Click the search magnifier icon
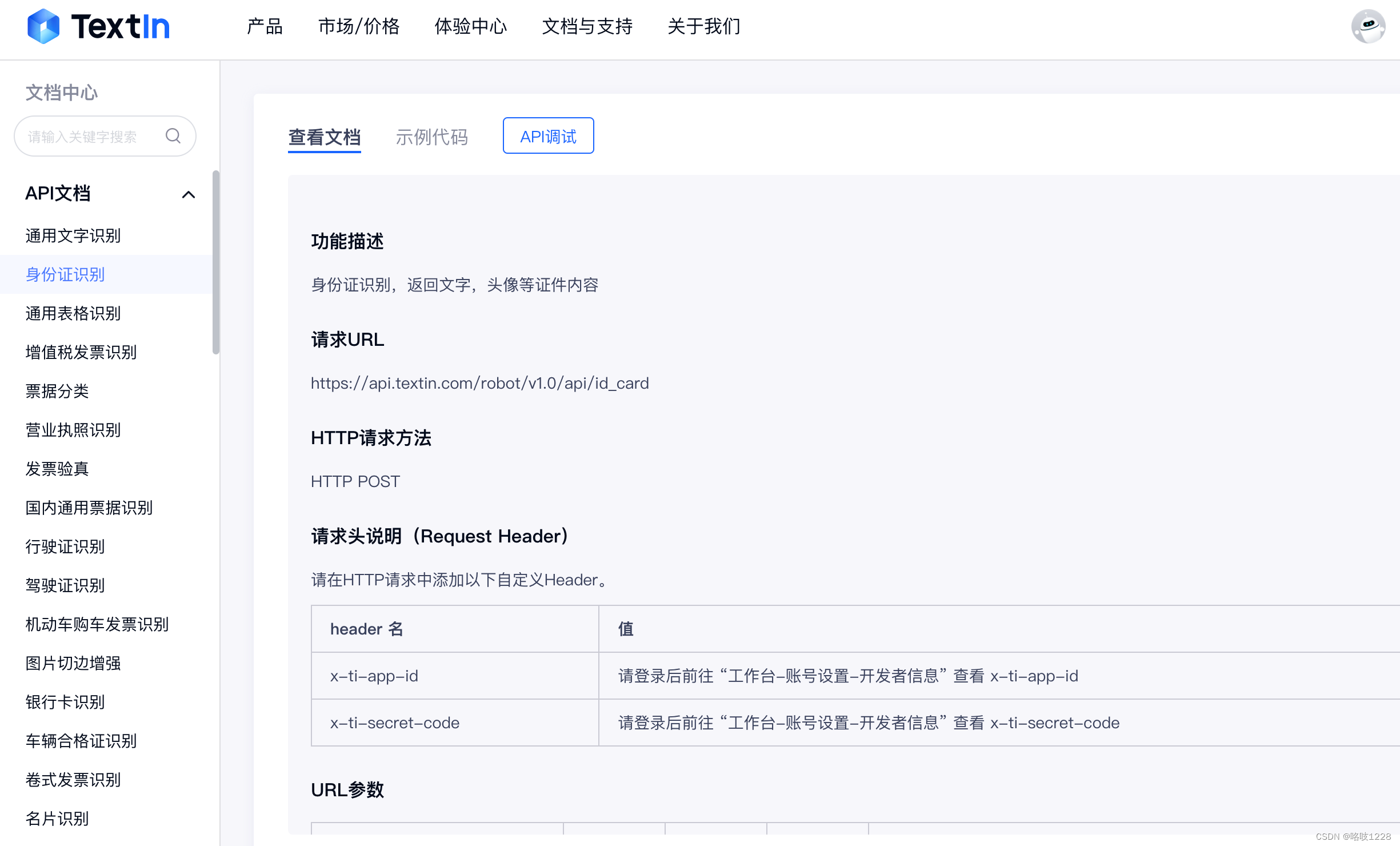The image size is (1400, 846). [173, 136]
